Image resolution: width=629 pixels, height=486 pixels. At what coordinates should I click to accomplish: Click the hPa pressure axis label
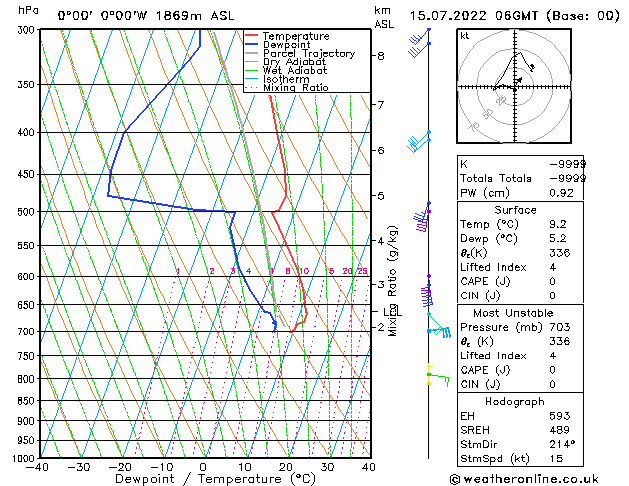[x=28, y=10]
